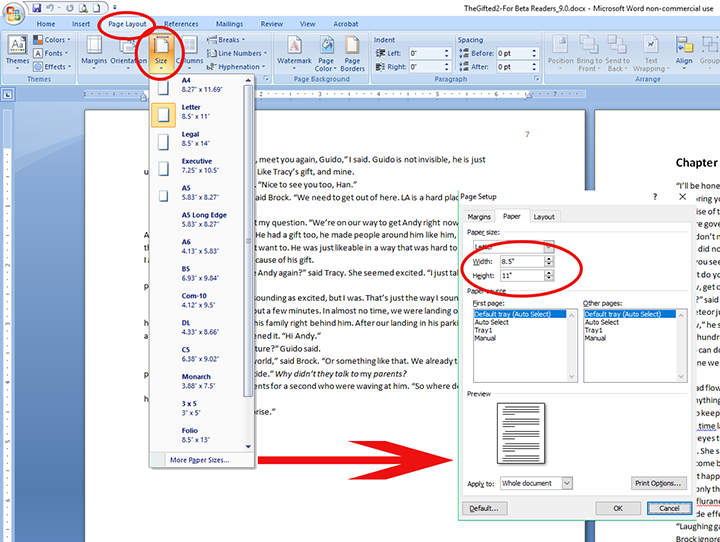The height and width of the screenshot is (542, 720).
Task: Click Cancel in Page Setup dialog
Action: click(x=669, y=508)
